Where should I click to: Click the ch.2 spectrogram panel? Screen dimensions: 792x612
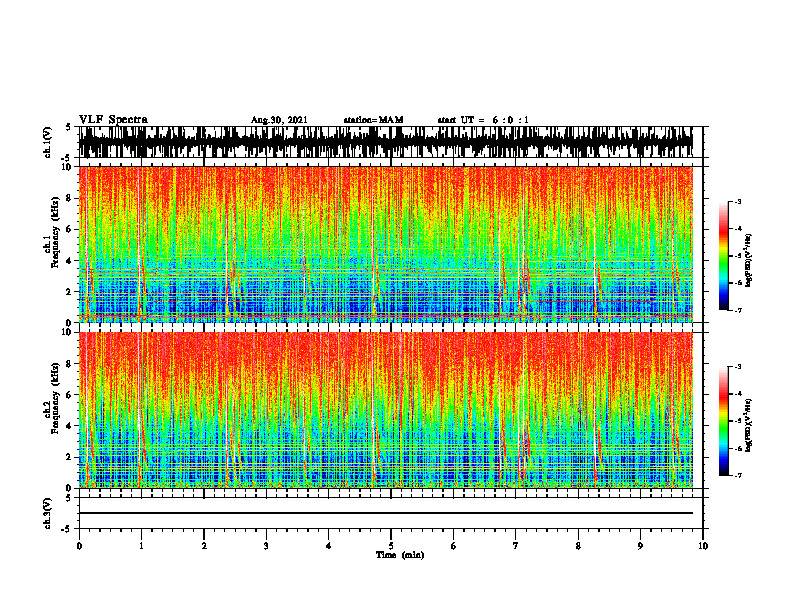point(386,410)
